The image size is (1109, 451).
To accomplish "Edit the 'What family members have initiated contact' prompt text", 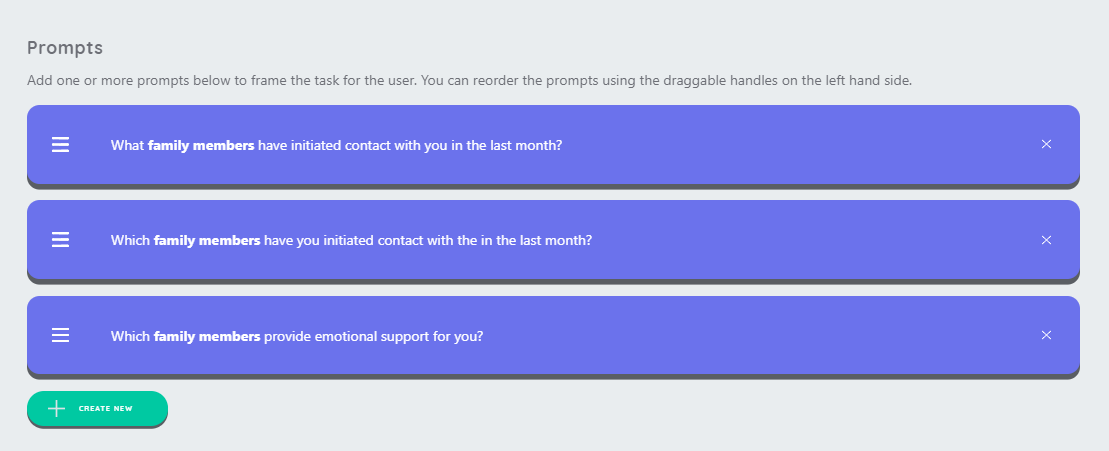I will tap(336, 145).
